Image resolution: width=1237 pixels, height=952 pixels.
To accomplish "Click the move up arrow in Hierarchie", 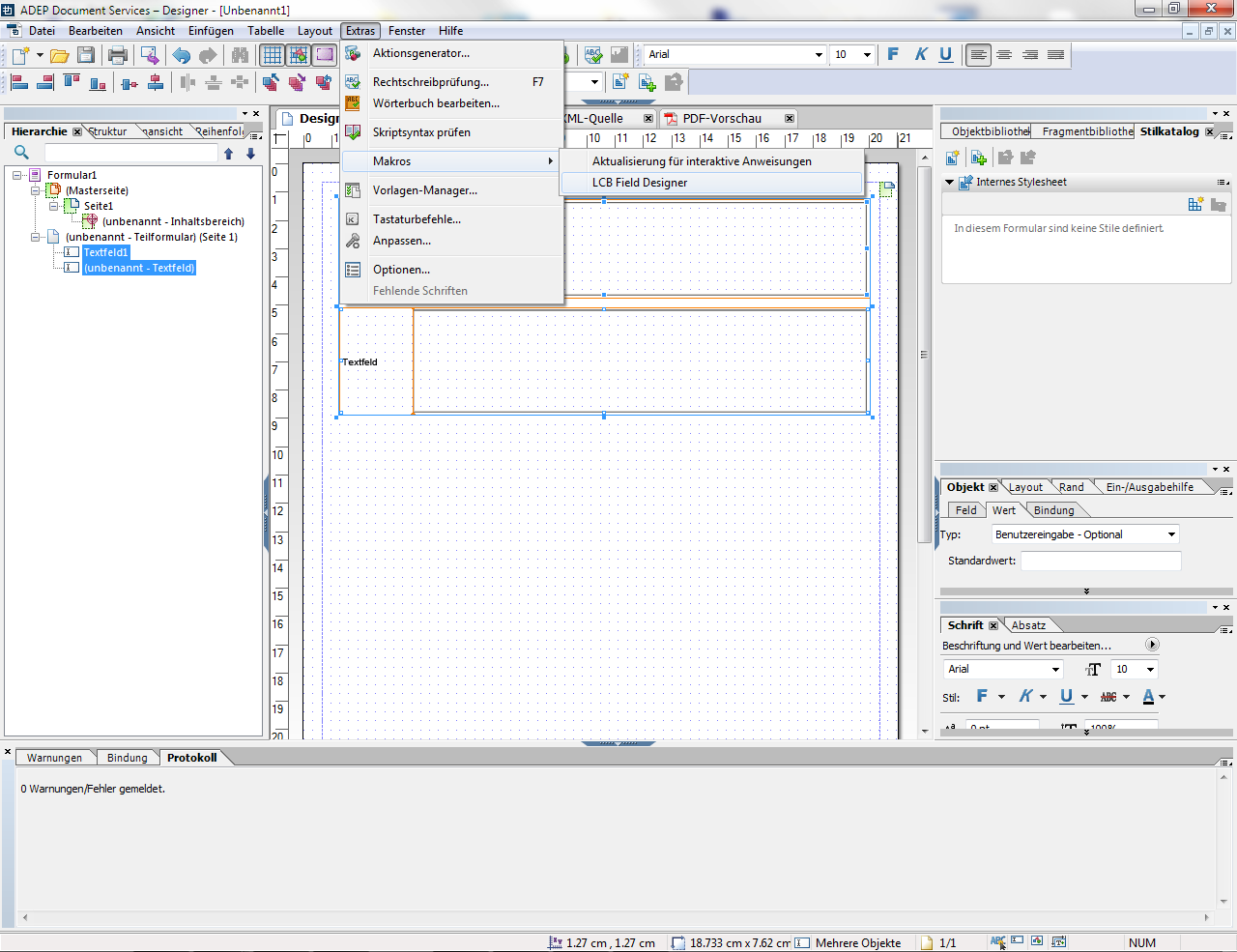I will [x=228, y=154].
